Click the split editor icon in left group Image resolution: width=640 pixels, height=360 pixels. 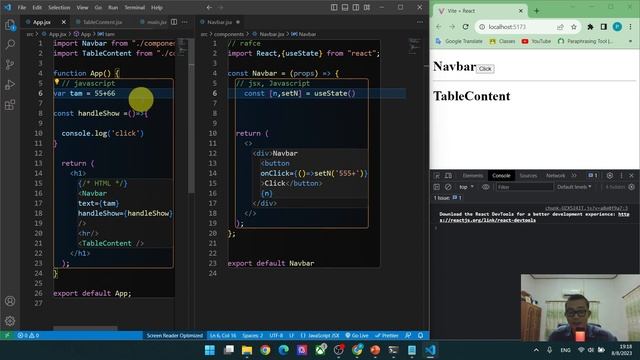point(174,22)
